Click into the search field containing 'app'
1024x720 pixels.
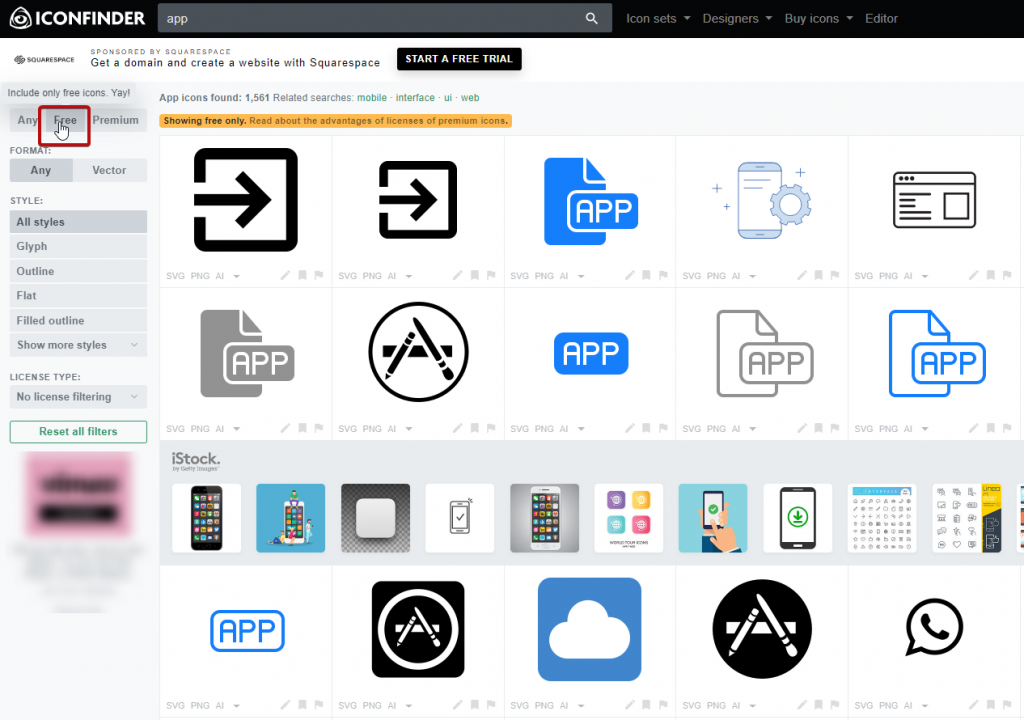click(x=370, y=18)
